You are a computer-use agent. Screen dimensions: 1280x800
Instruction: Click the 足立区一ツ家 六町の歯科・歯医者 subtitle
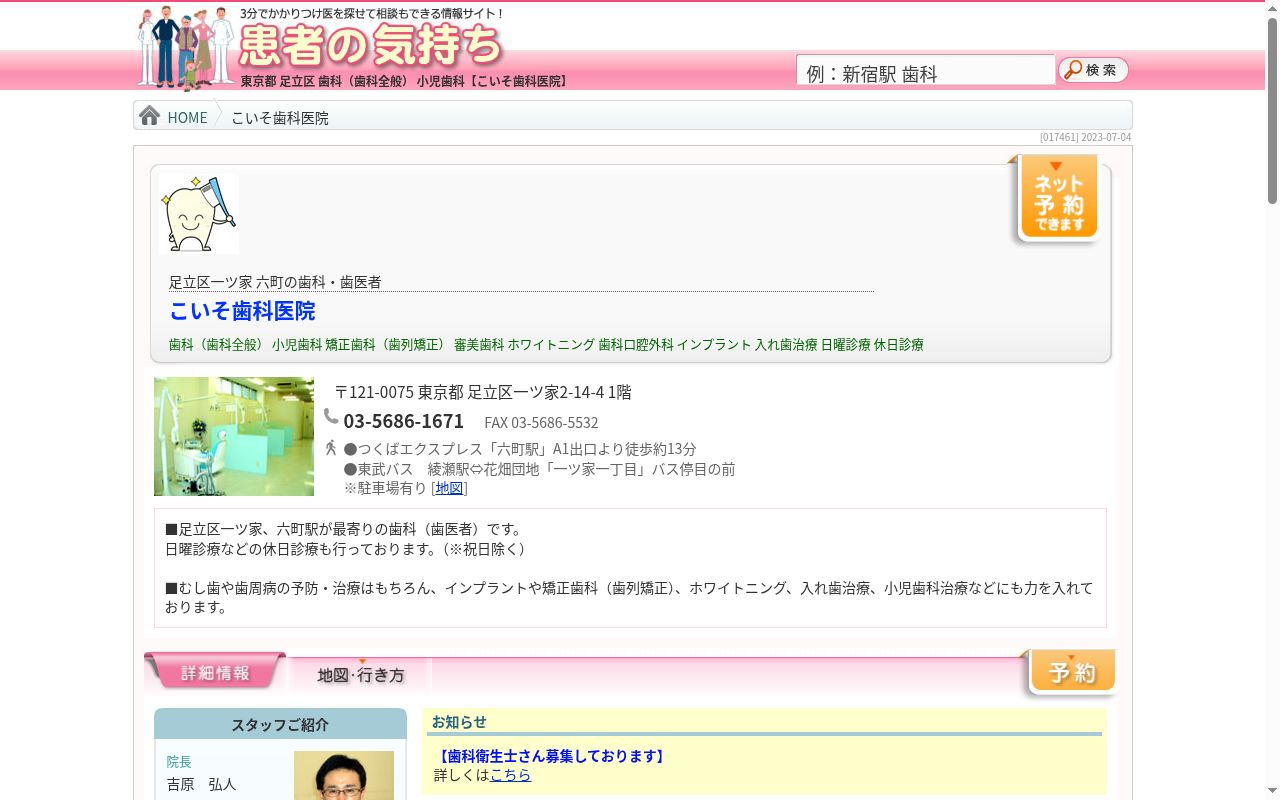[x=275, y=282]
